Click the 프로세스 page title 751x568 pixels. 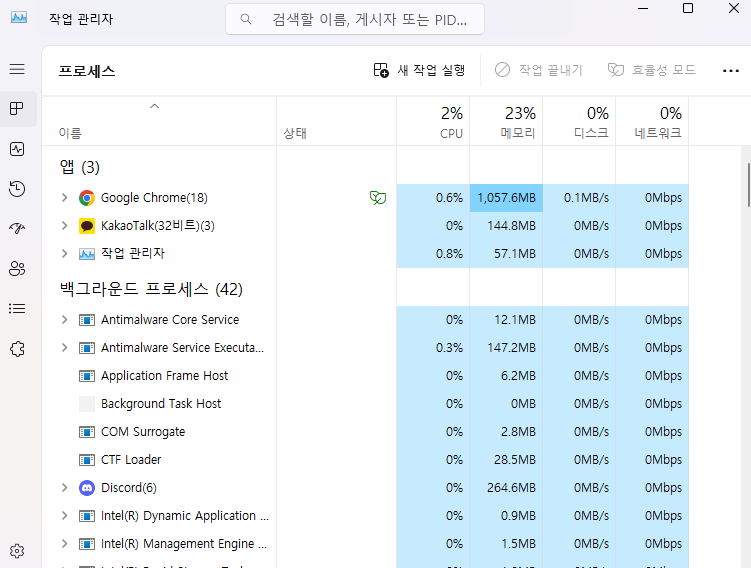[87, 71]
